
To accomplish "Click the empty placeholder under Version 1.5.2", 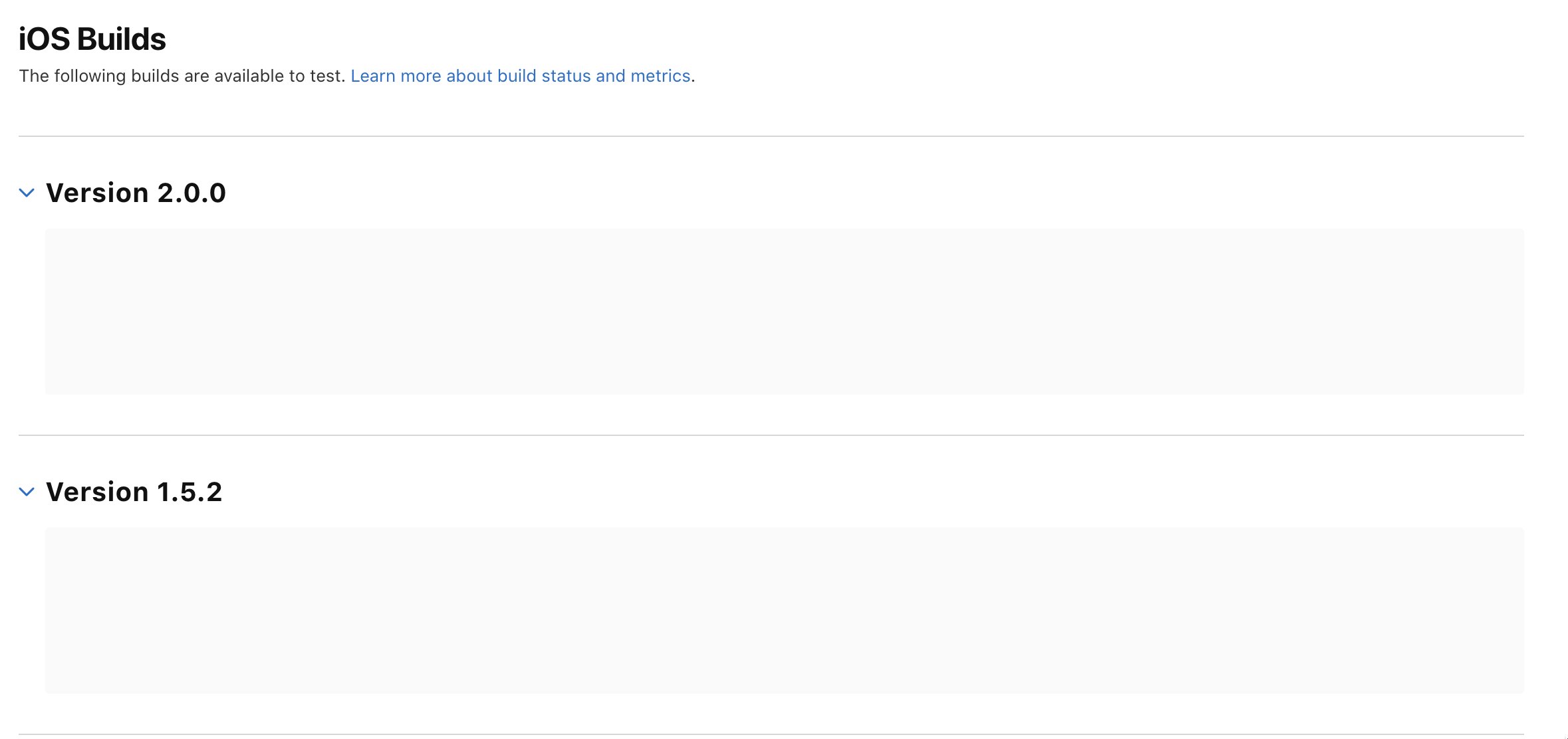I will tap(784, 611).
